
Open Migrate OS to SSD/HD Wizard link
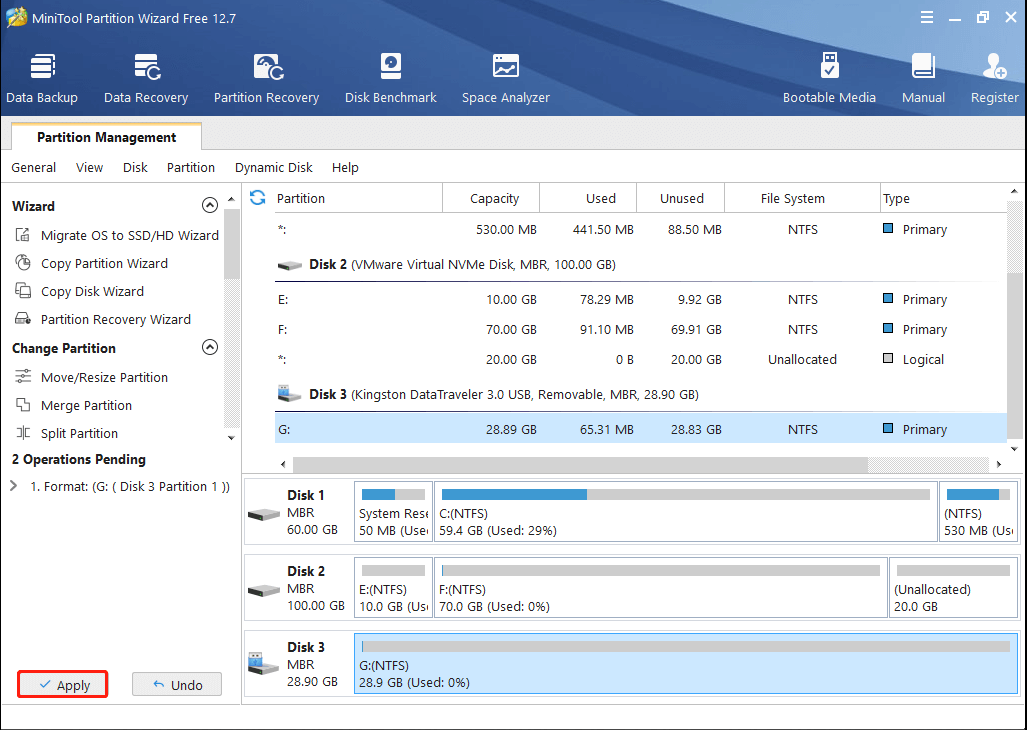coord(130,235)
